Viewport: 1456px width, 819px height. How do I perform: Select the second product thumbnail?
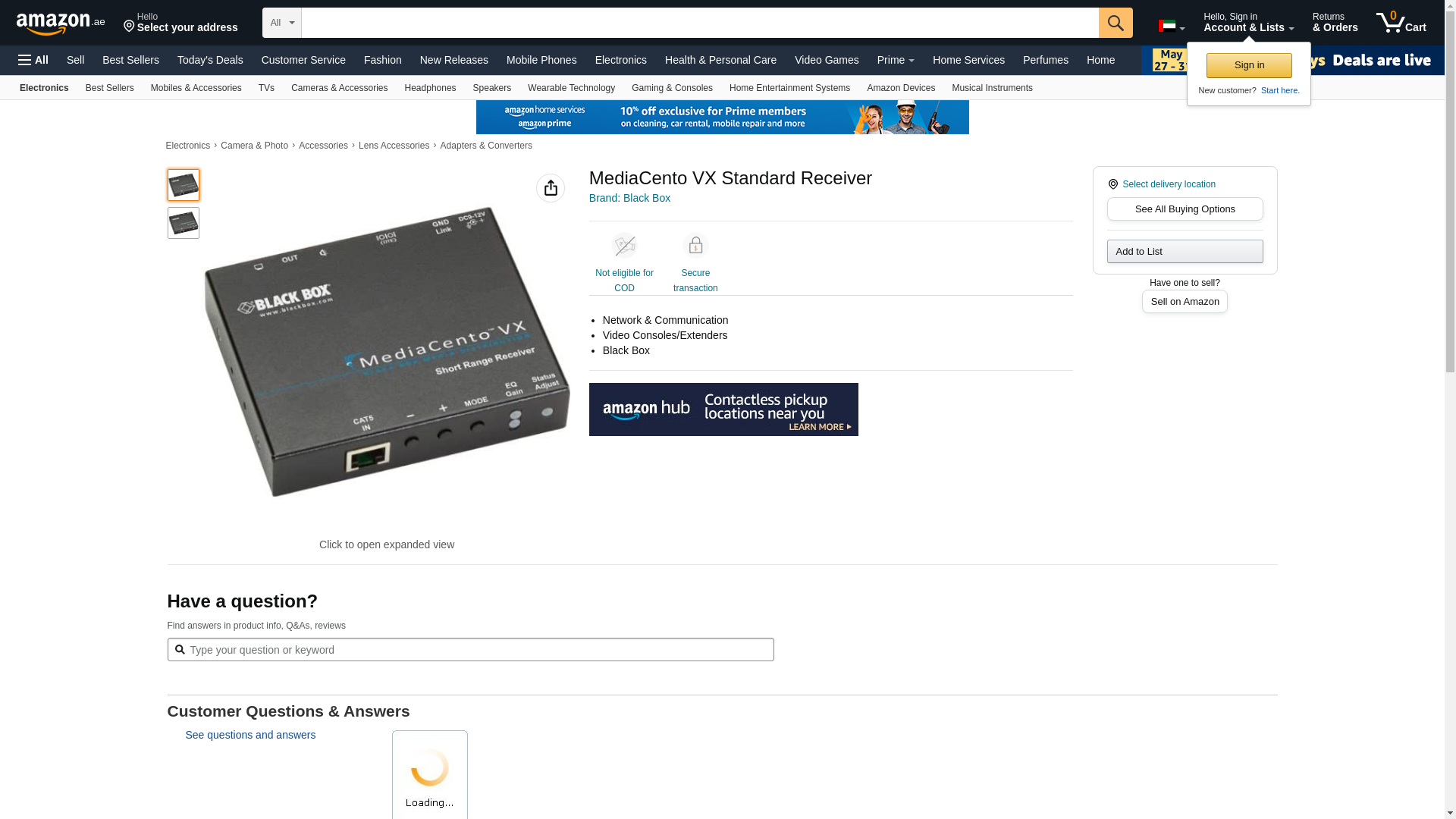(184, 223)
